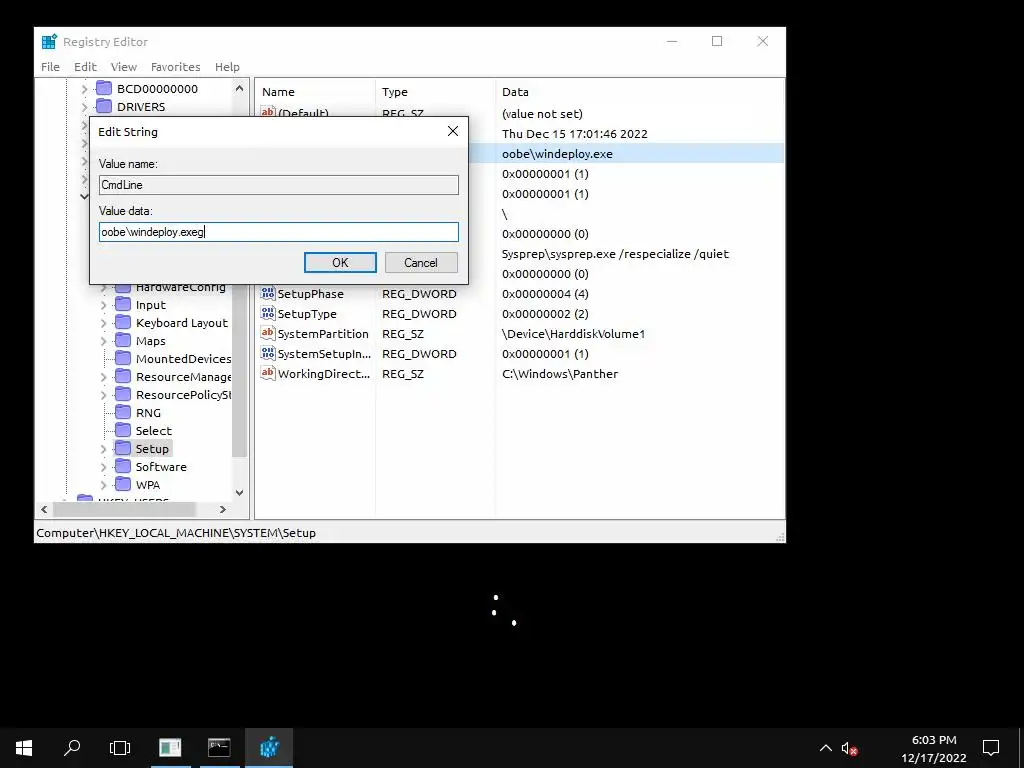The width and height of the screenshot is (1024, 768).
Task: Select the BCD00000000 folder icon
Action: 104,88
